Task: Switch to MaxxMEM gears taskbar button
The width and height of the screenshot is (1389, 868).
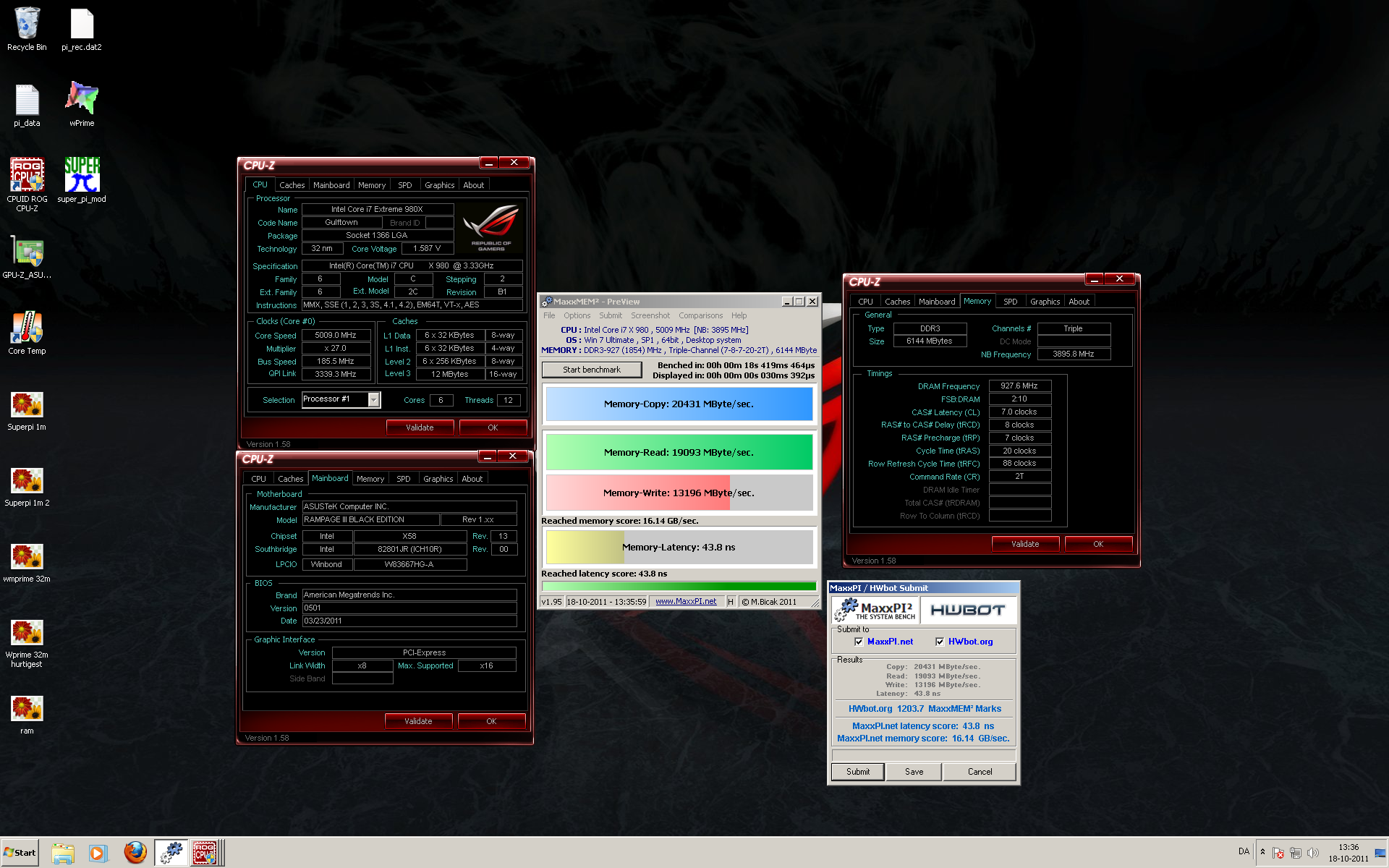Action: [171, 853]
